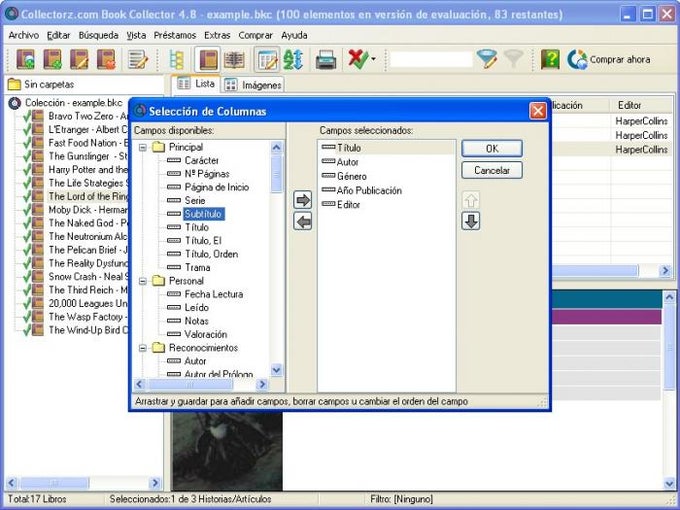Select Nº Páginas field
680x510 pixels.
207,174
